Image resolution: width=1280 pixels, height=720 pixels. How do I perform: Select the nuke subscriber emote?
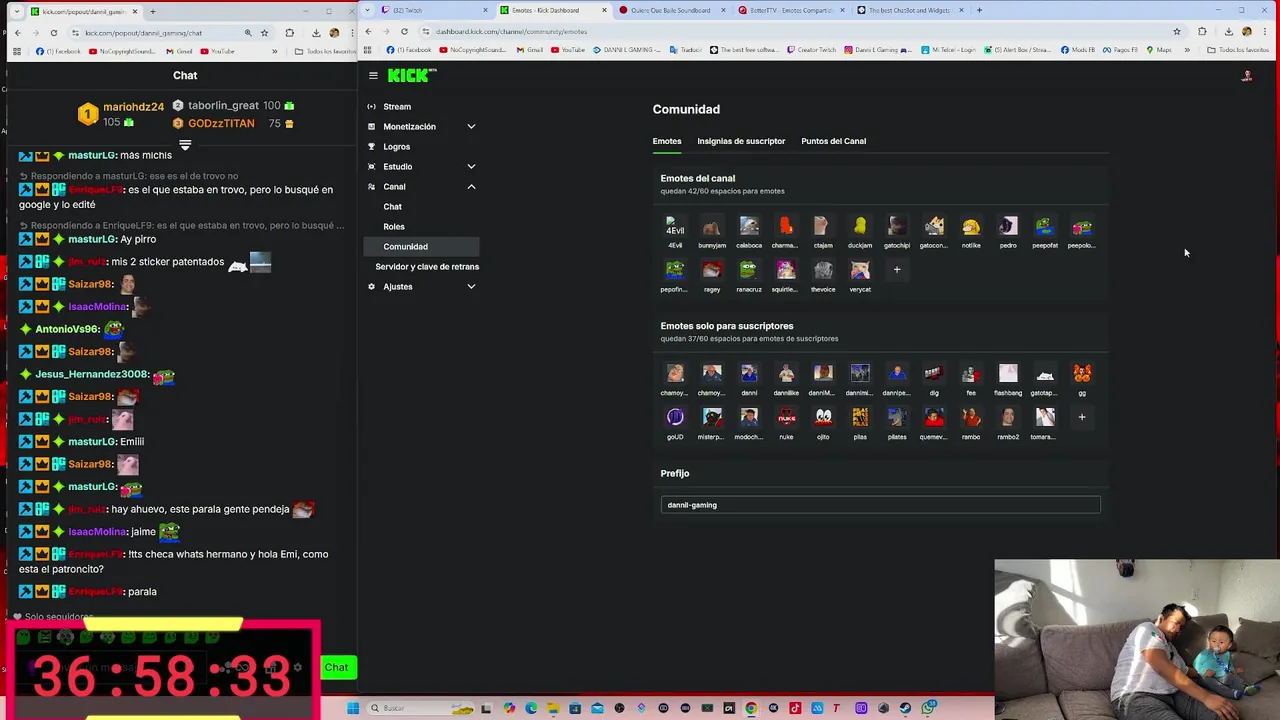click(786, 423)
